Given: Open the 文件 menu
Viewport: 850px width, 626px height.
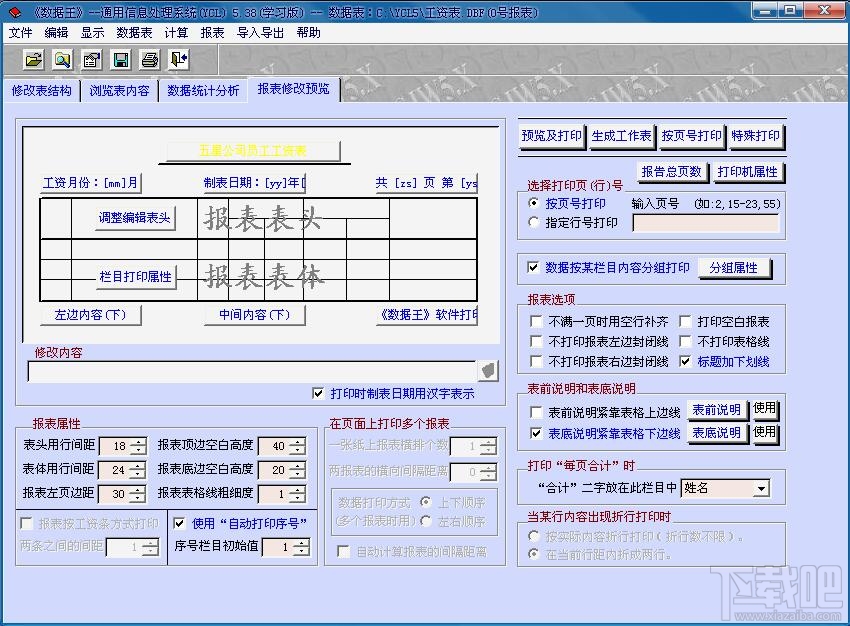Looking at the screenshot, I should point(21,32).
